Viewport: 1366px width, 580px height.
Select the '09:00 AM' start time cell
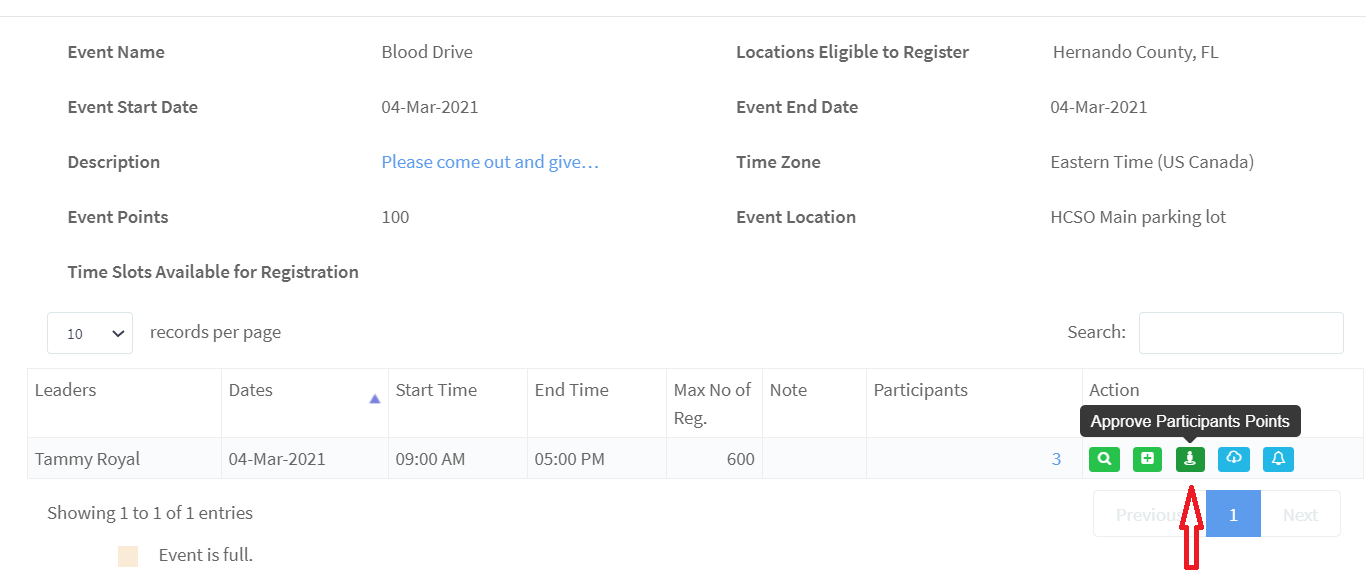[458, 459]
